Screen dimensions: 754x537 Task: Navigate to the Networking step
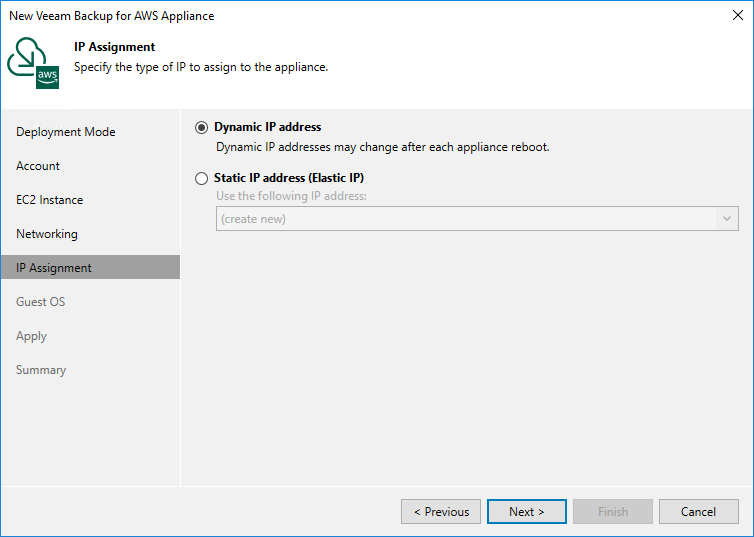pyautogui.click(x=47, y=234)
